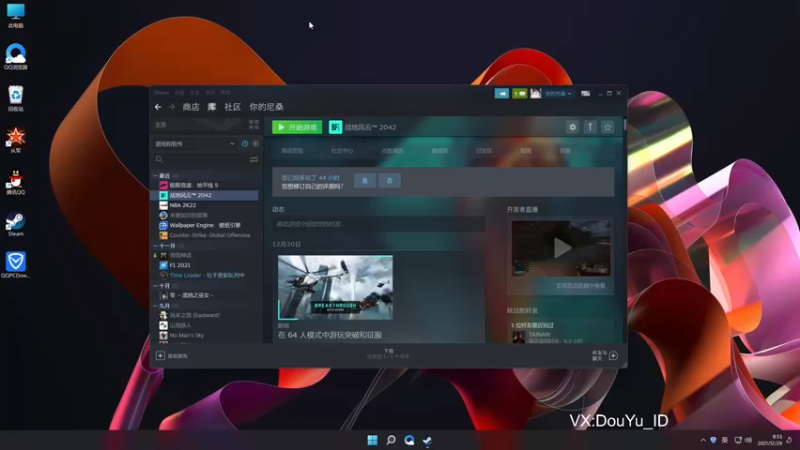
Task: Open the 库 (Library) tab
Action: point(212,107)
